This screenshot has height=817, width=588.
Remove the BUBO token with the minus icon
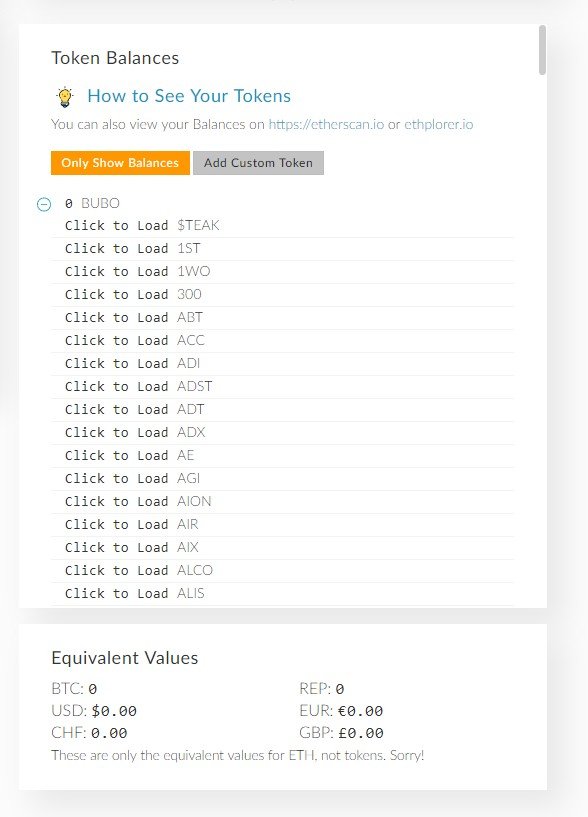(44, 204)
